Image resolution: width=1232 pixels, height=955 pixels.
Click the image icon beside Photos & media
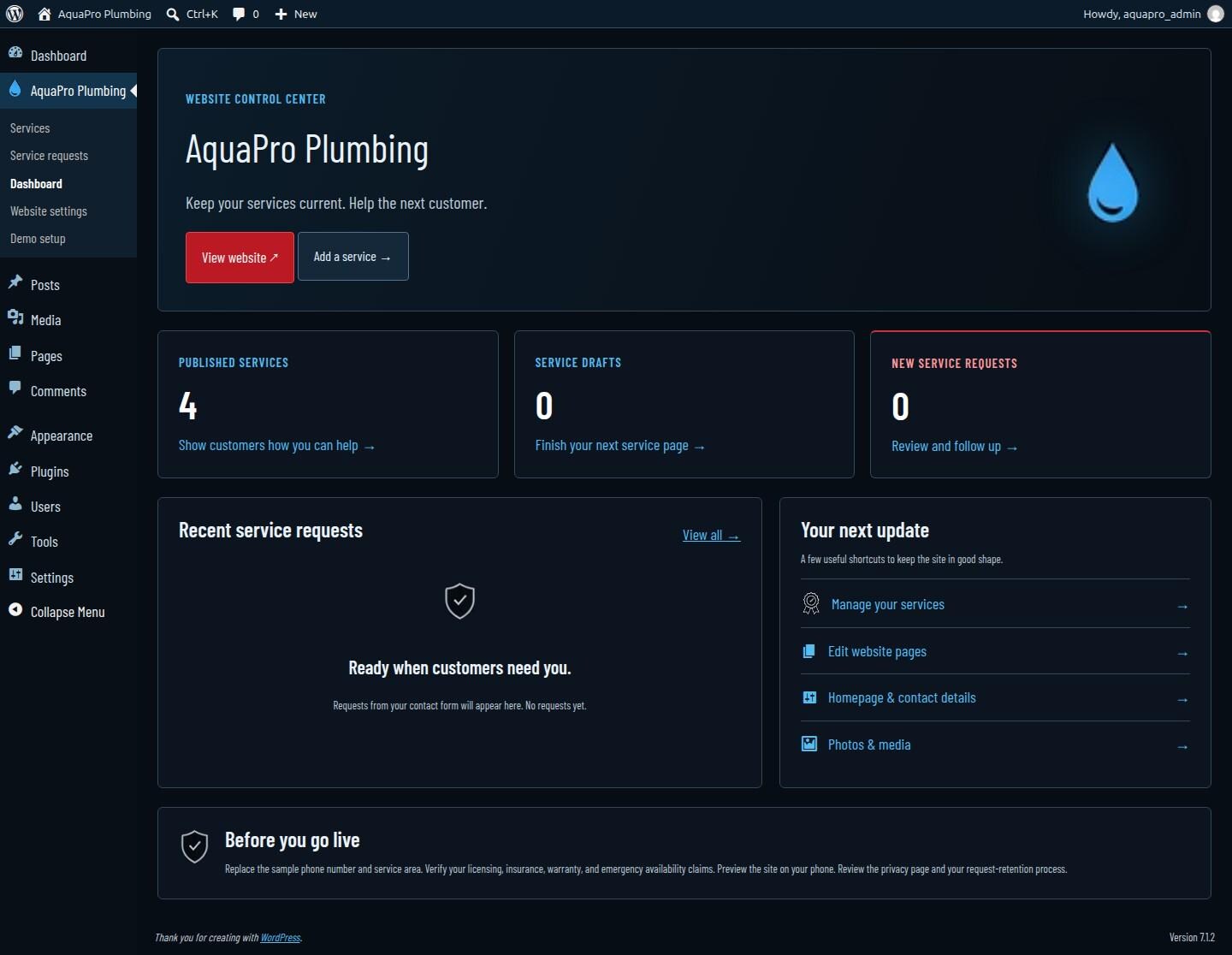point(809,744)
